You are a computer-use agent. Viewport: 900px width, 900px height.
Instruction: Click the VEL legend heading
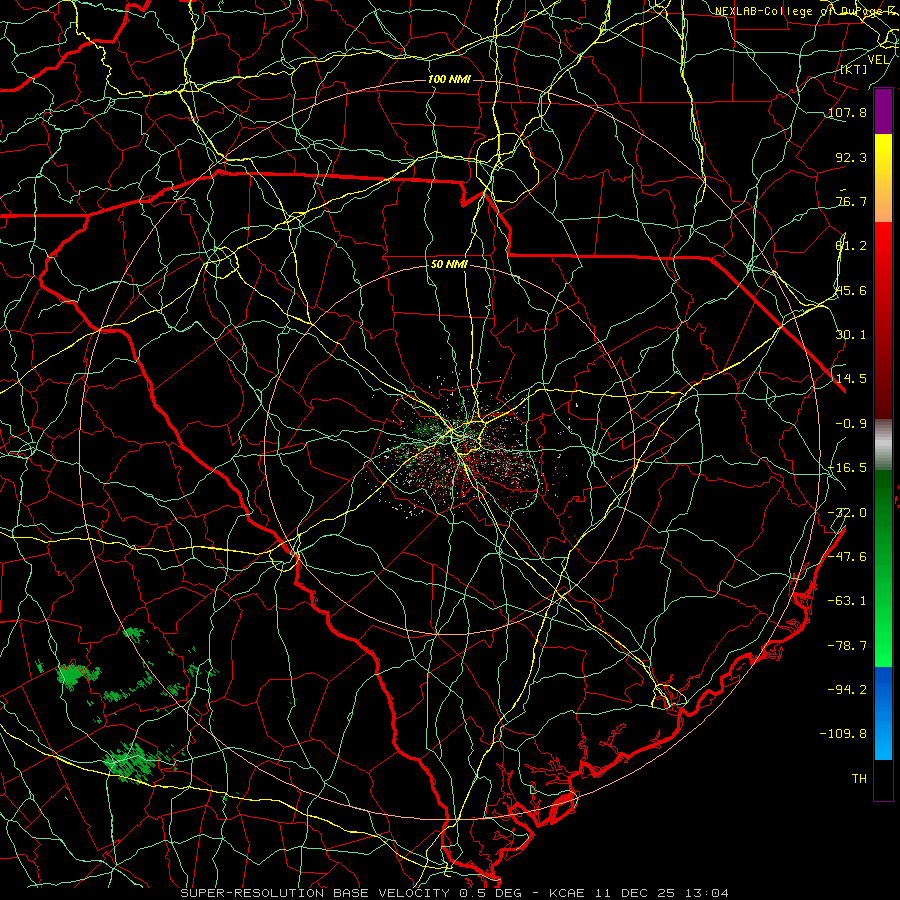click(878, 60)
